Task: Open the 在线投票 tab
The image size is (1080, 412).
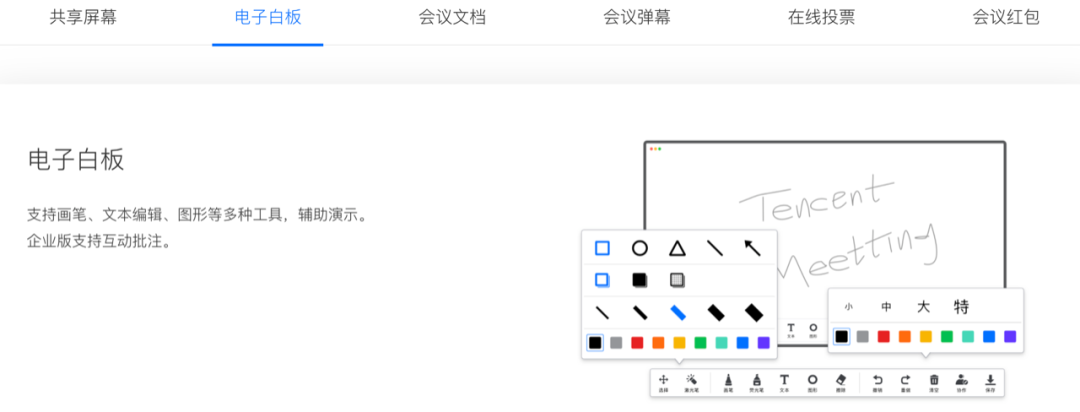Action: [x=822, y=17]
